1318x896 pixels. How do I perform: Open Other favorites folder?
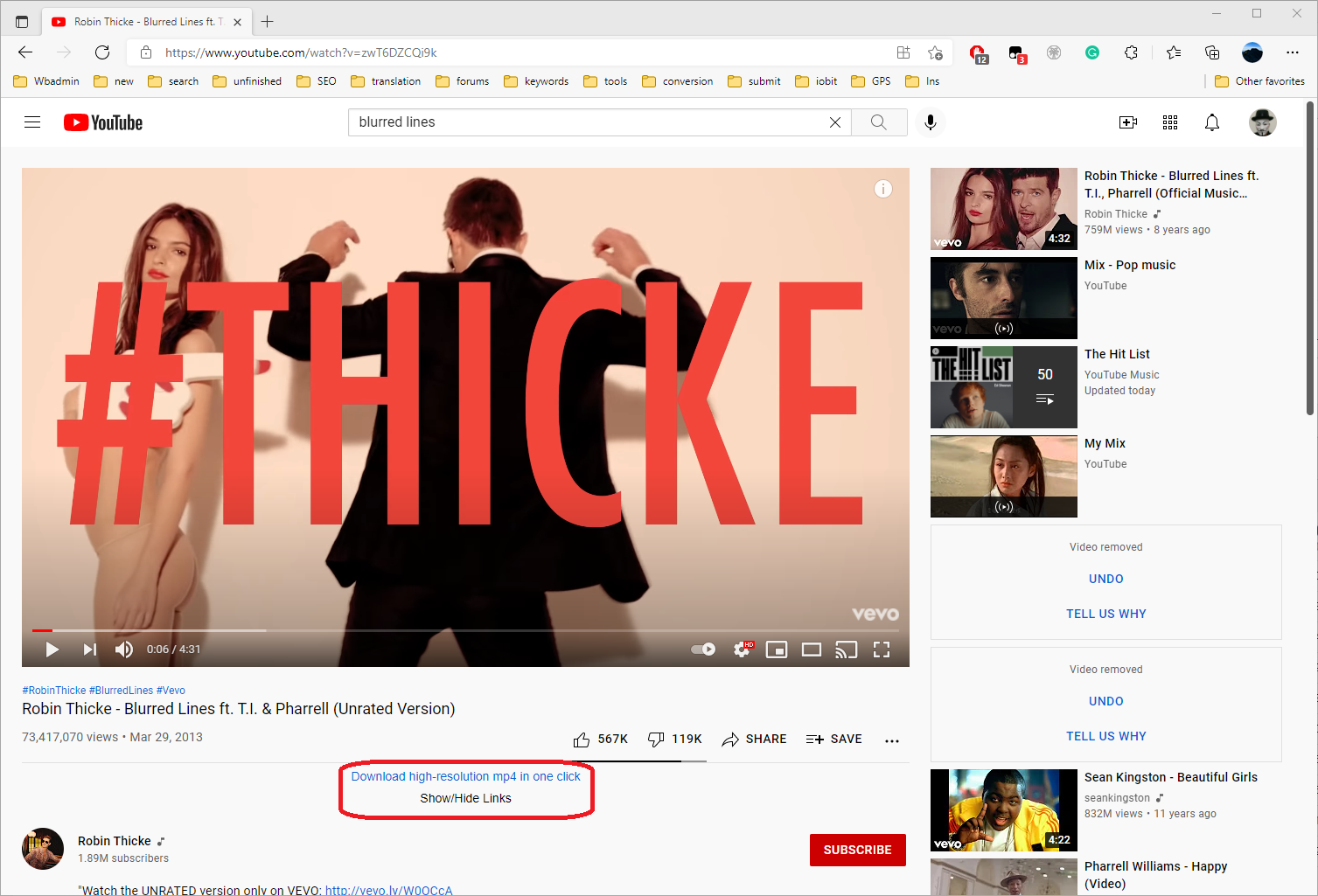coord(1259,81)
